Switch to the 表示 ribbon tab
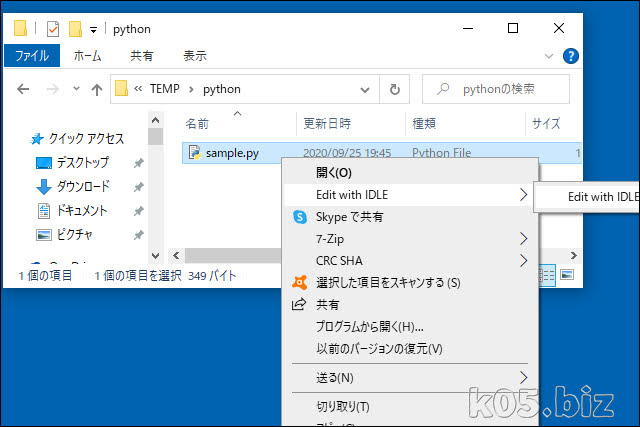Image resolution: width=640 pixels, height=427 pixels. pos(195,56)
